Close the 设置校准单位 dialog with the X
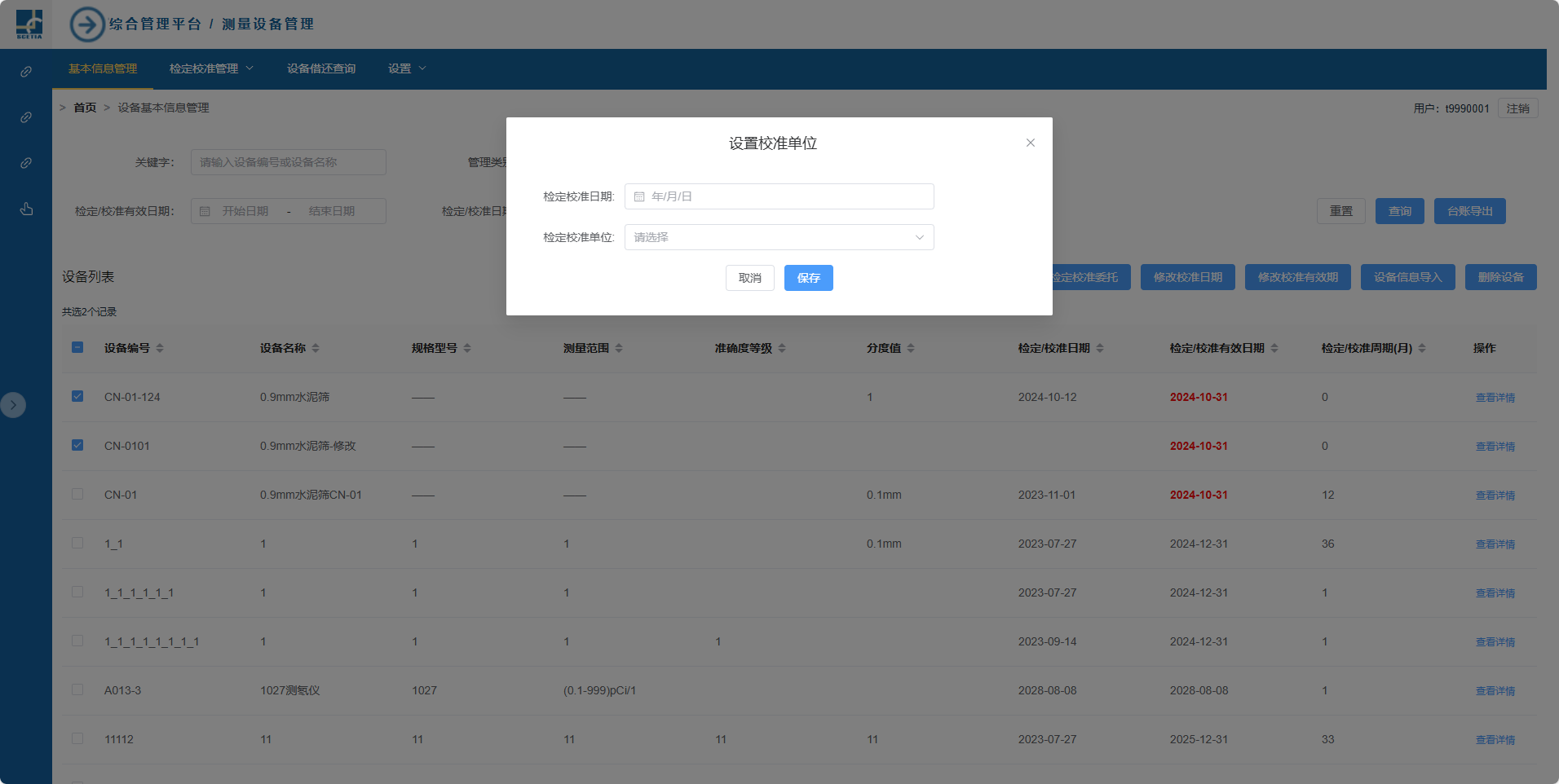Image resolution: width=1559 pixels, height=784 pixels. (x=1031, y=143)
